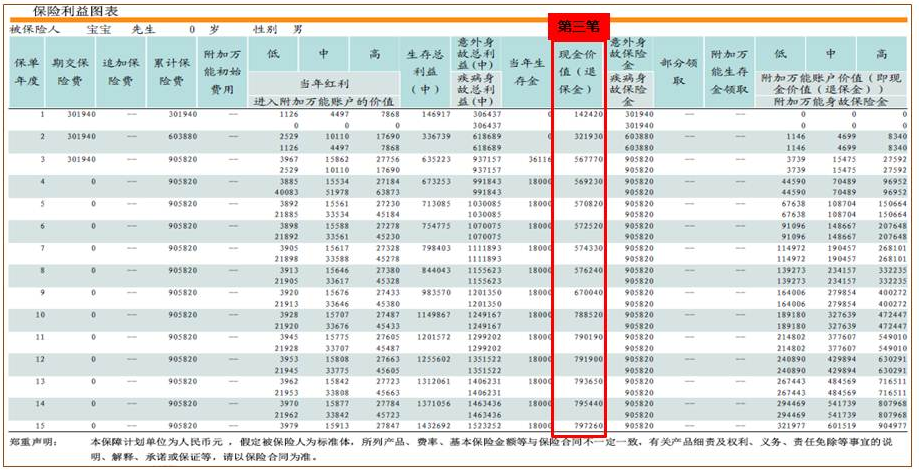Click survival total benefit 1201572
919x474 pixels.
pyautogui.click(x=433, y=337)
